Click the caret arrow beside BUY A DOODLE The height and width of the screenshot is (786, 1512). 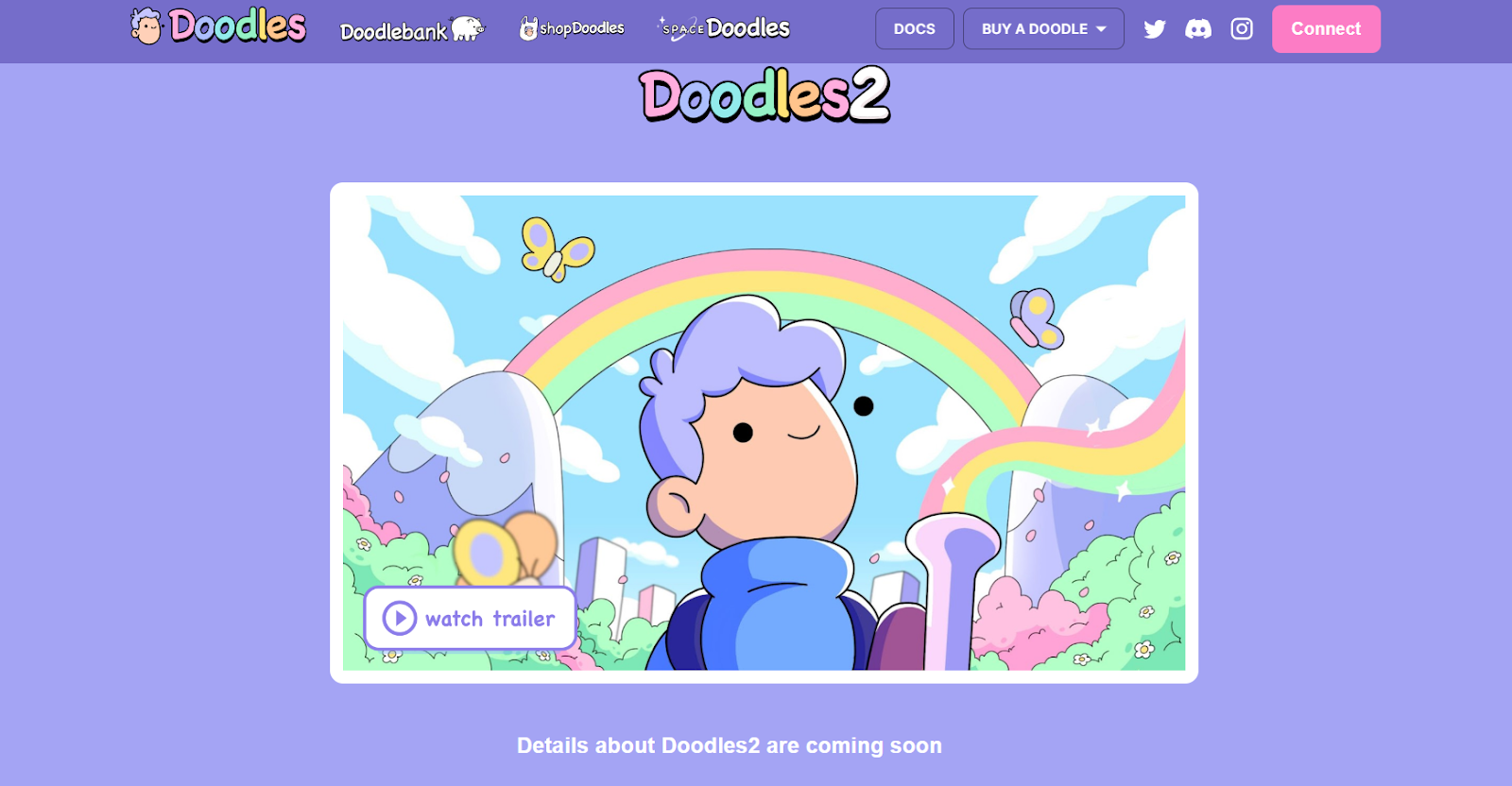click(1101, 29)
